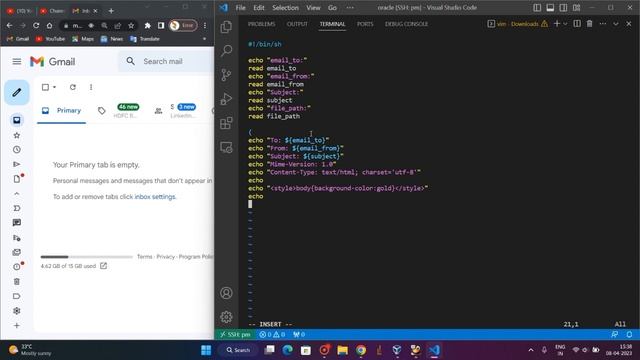Open the Terms link in Gmail footer
This screenshot has width=640, height=360.
144,256
